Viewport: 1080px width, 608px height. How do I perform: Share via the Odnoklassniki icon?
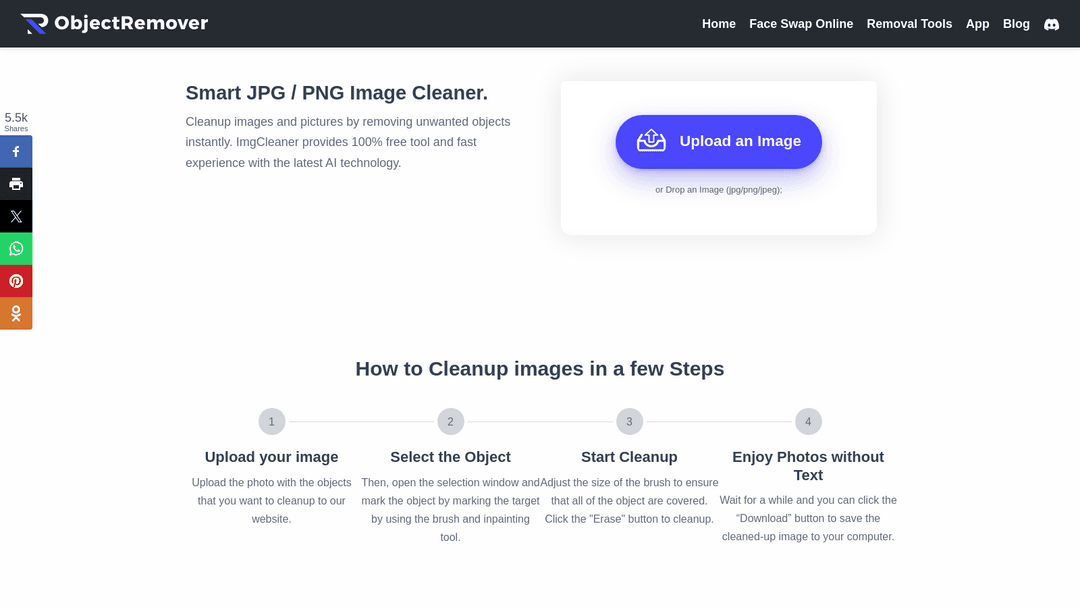[16, 313]
